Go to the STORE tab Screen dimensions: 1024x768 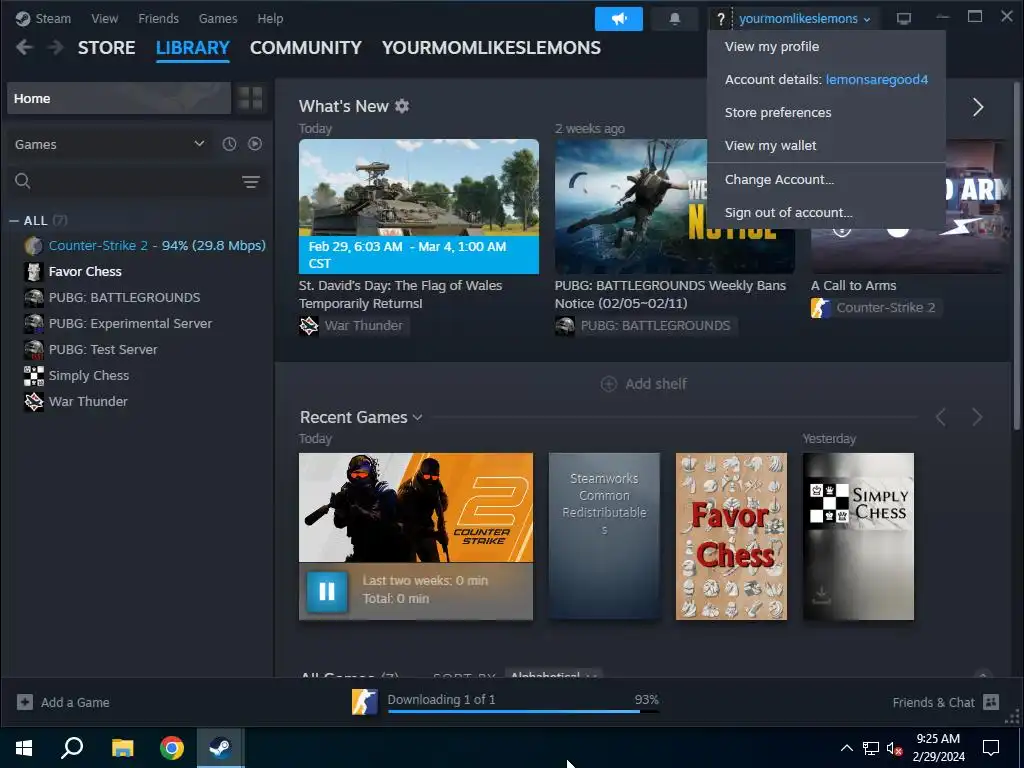click(106, 48)
